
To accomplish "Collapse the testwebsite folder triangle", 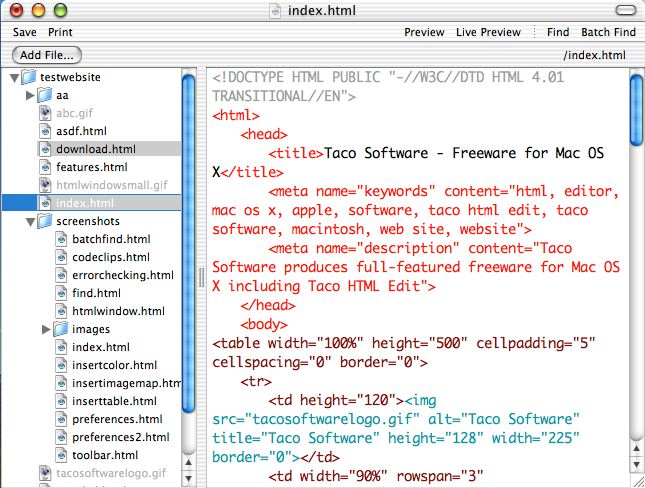I will 14,78.
